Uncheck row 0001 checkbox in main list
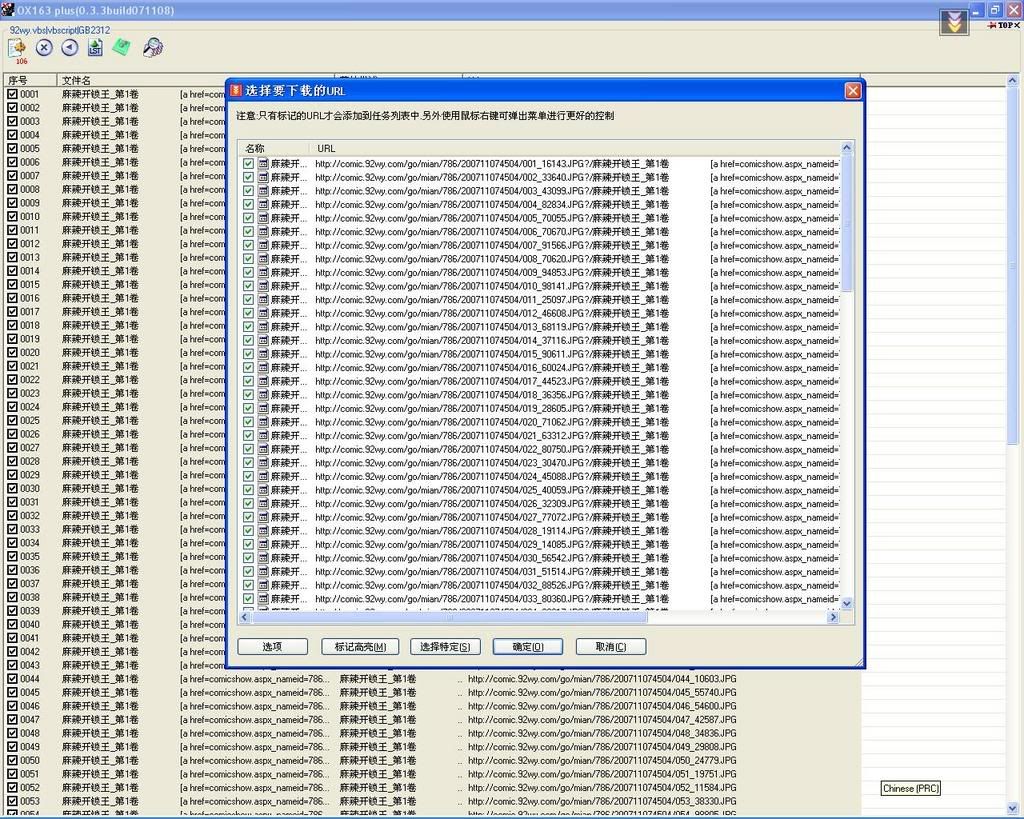Screen dimensions: 1024x819 click(x=12, y=94)
